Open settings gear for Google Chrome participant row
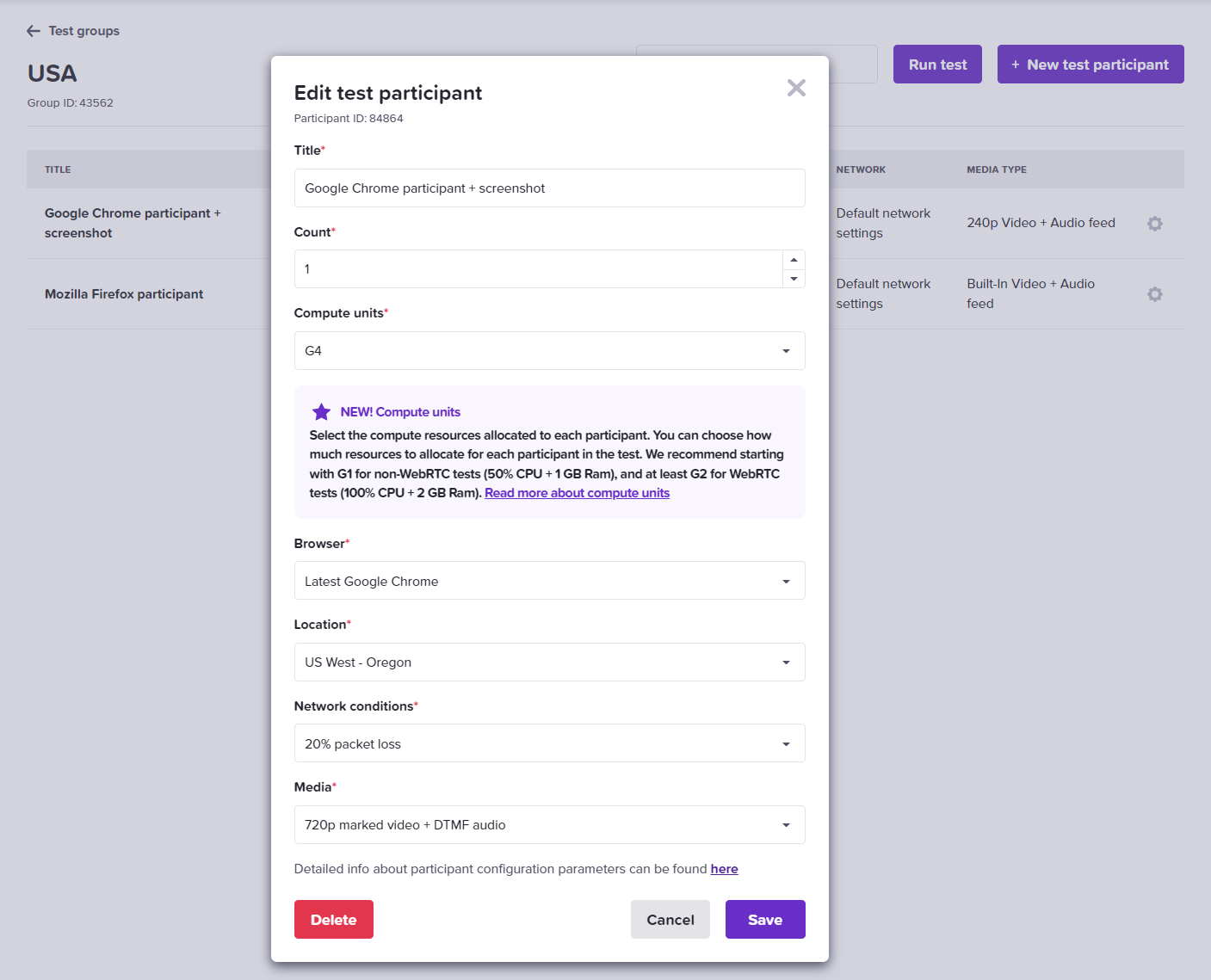The width and height of the screenshot is (1211, 980). click(x=1154, y=223)
